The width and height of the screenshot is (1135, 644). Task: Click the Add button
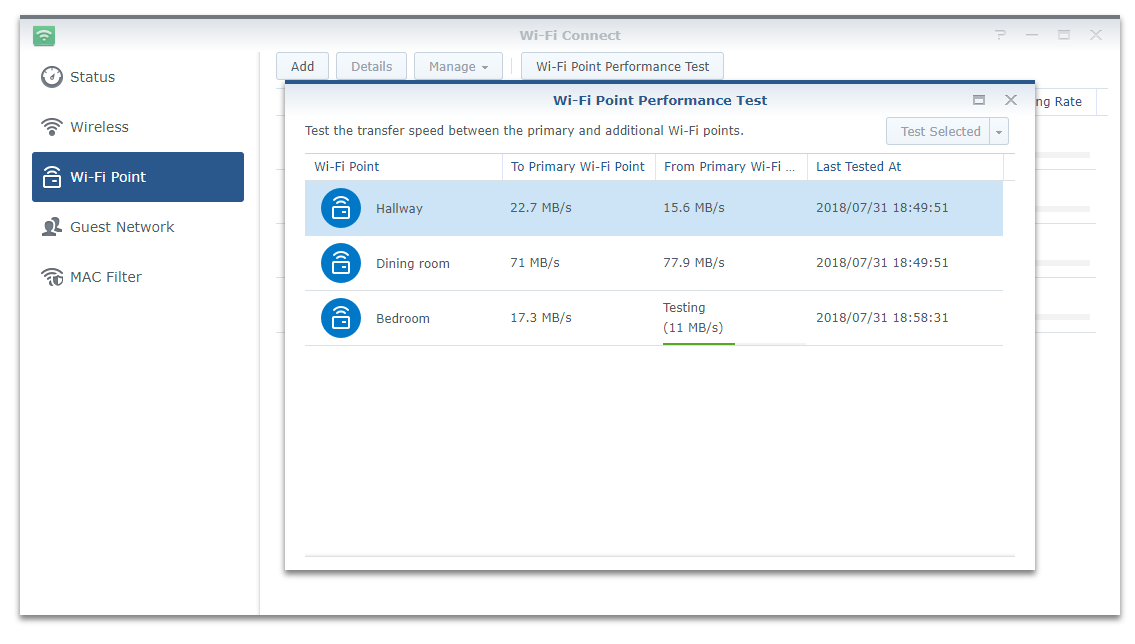(302, 65)
